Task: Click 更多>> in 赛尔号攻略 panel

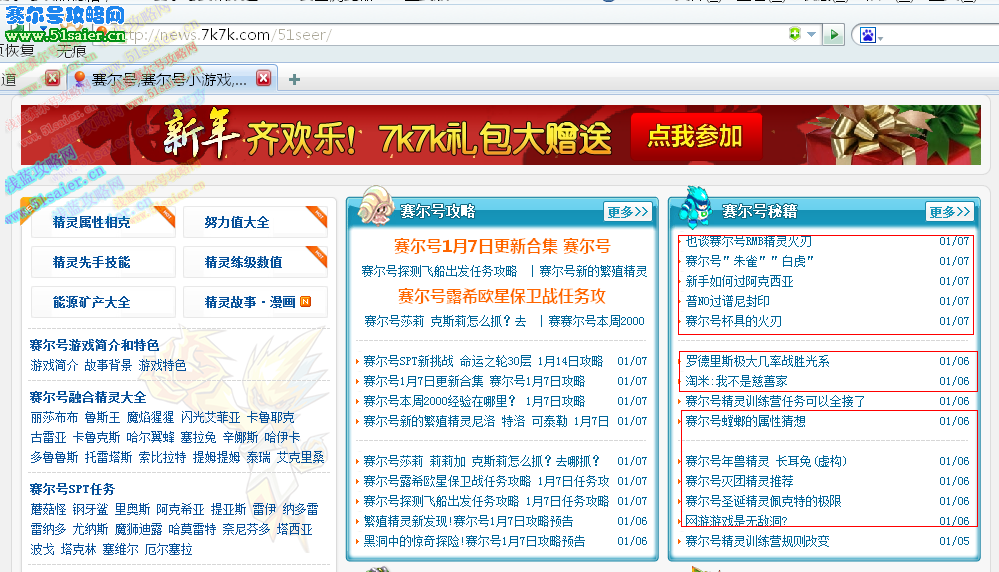Action: pyautogui.click(x=628, y=211)
